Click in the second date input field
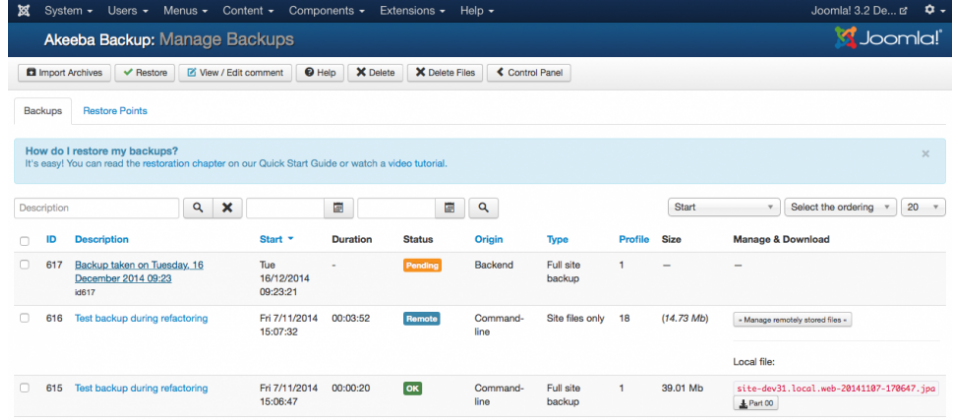The width and height of the screenshot is (960, 420). [x=397, y=208]
